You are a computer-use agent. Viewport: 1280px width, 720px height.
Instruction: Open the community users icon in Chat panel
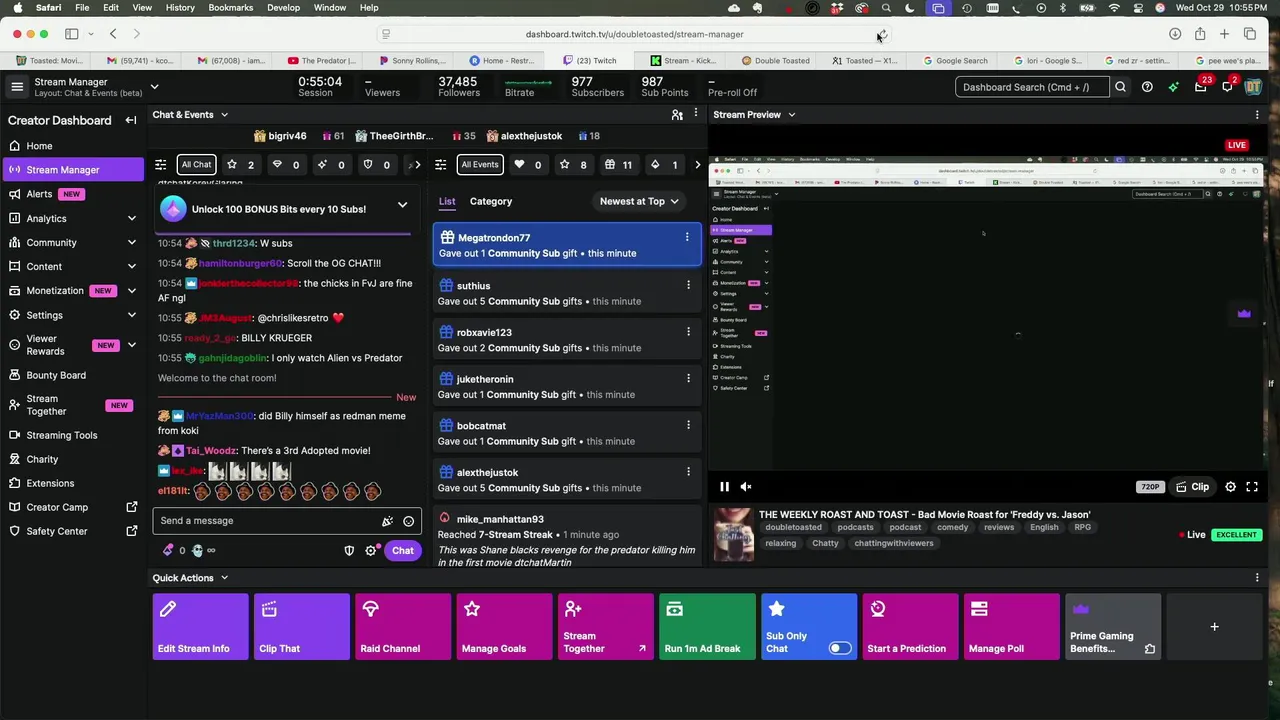tap(677, 115)
